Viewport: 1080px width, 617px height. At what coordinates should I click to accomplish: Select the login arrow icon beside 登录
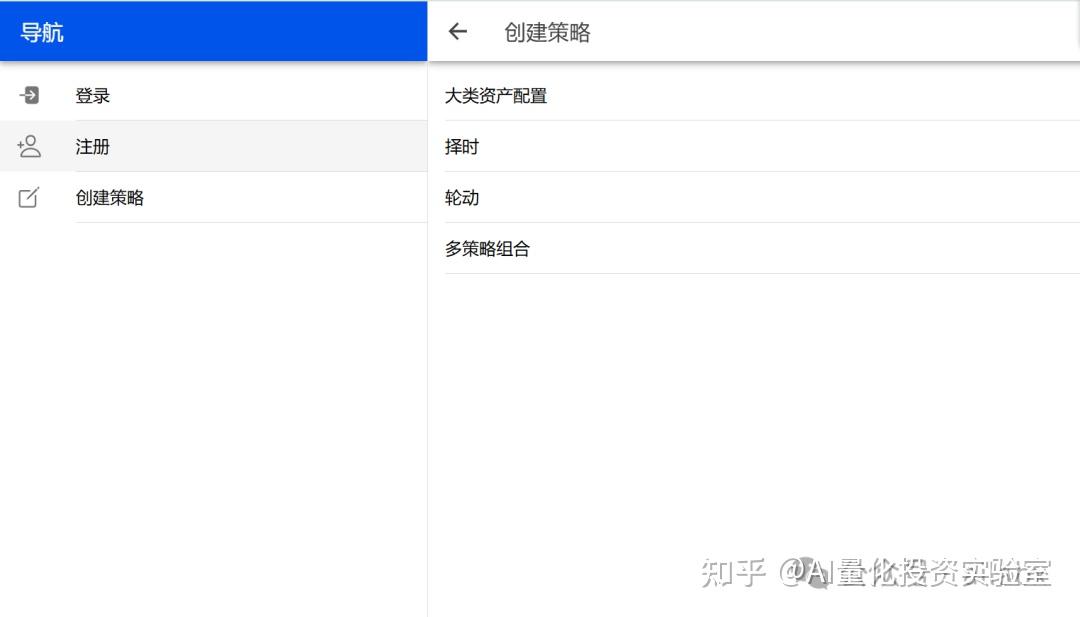pos(30,95)
